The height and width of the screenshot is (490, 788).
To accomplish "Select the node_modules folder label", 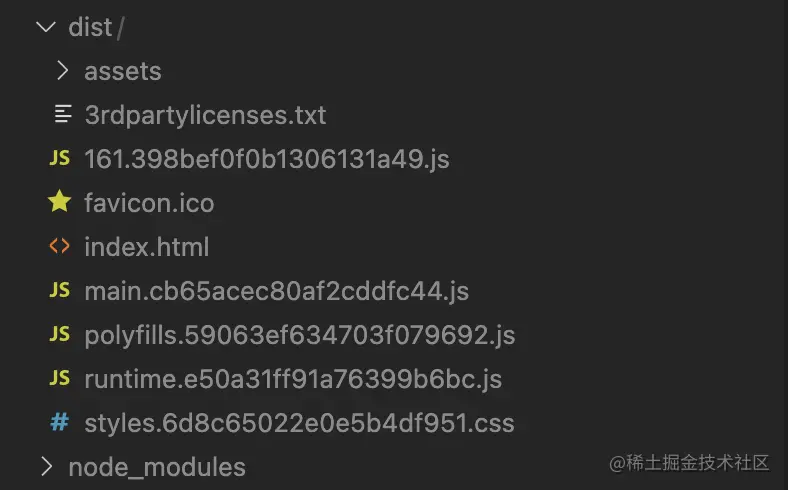I will tap(157, 467).
